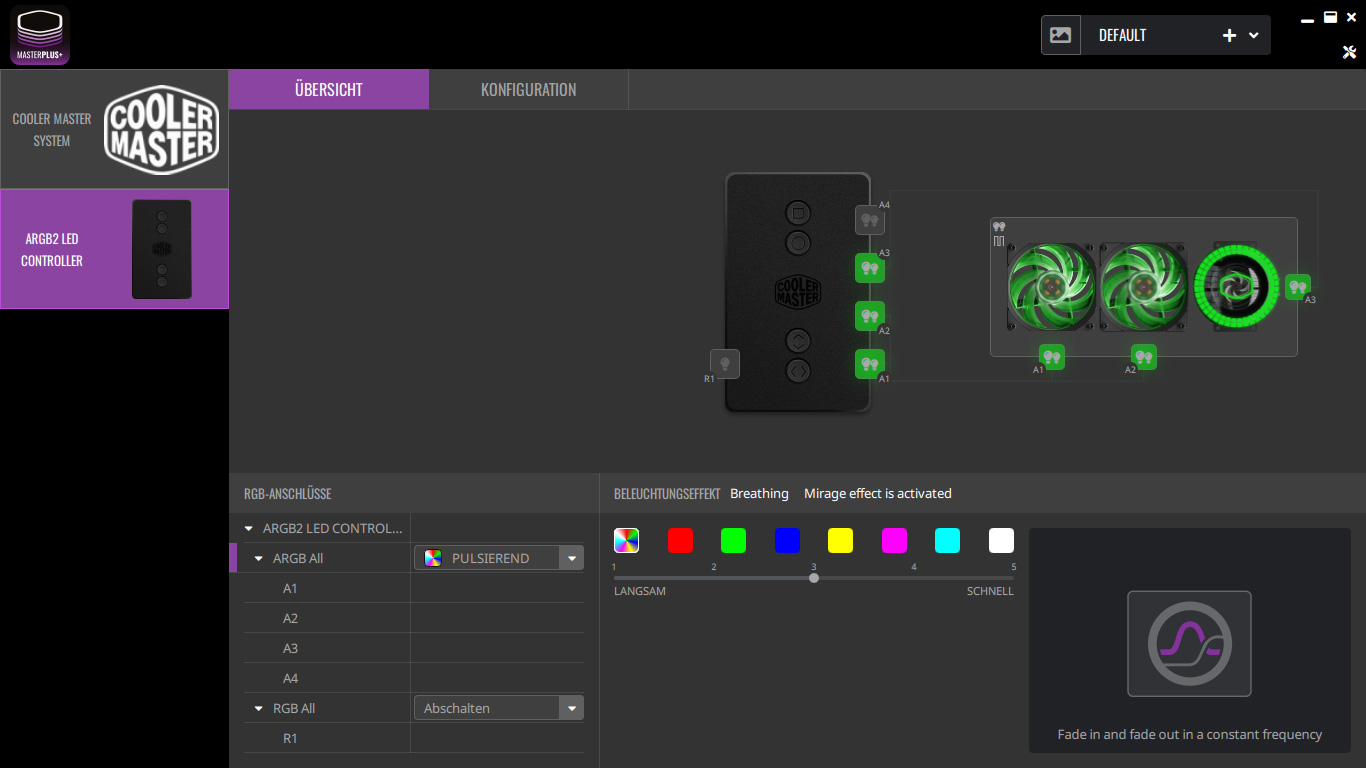Open the DEFAULT profile dropdown chevron
The height and width of the screenshot is (768, 1366).
tap(1254, 35)
